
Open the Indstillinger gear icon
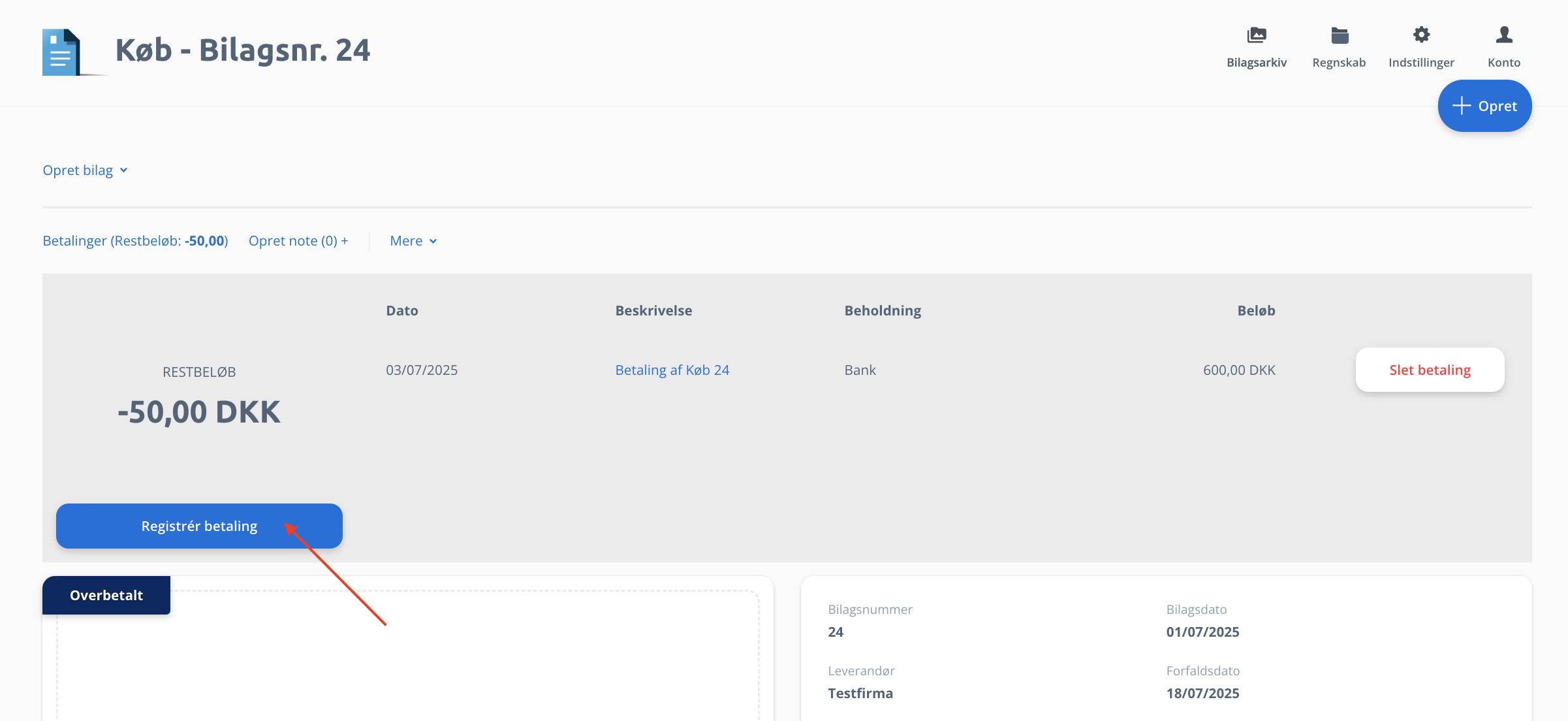(1421, 35)
